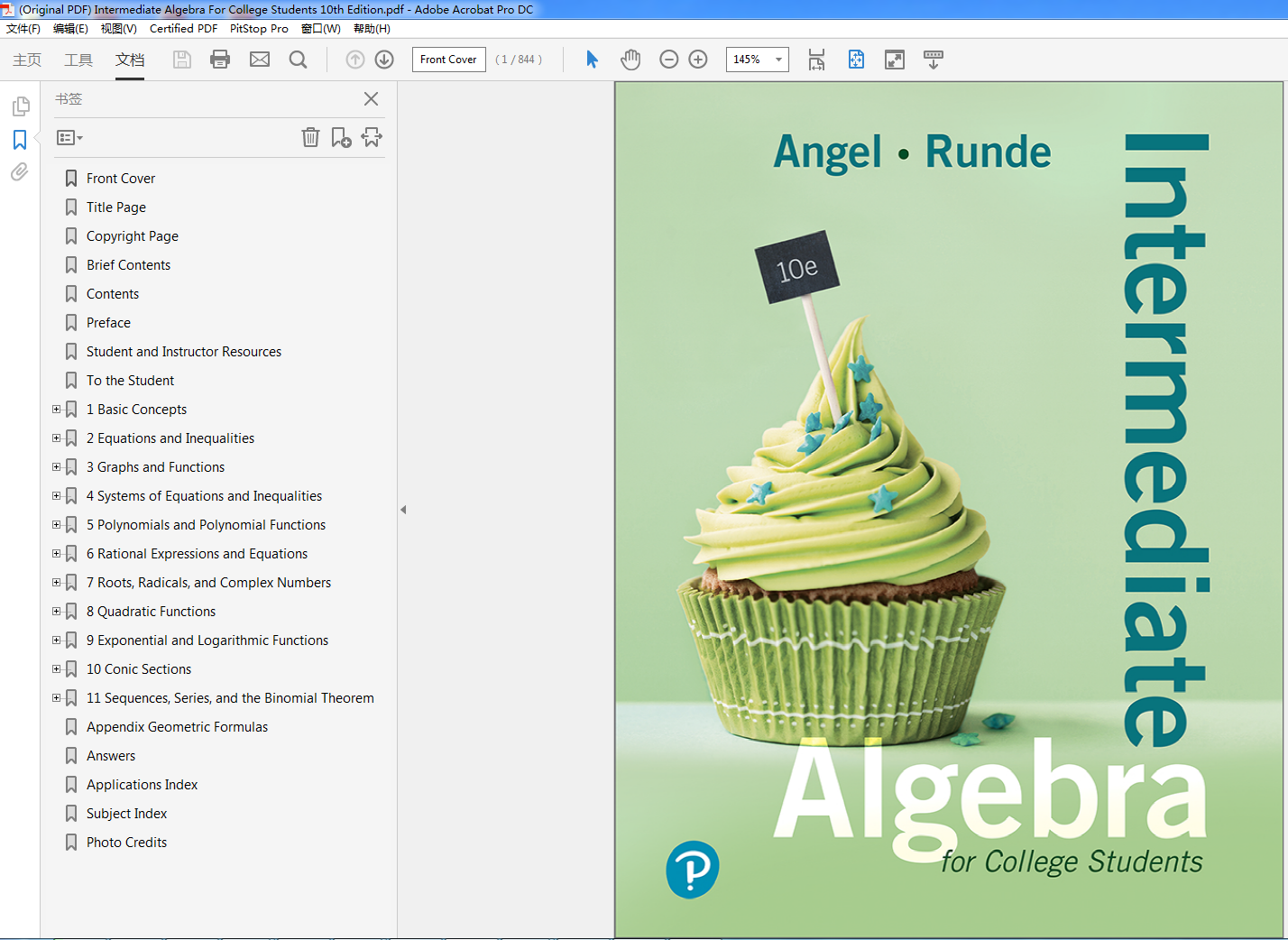
Task: Select the 文档 tab
Action: pyautogui.click(x=130, y=60)
